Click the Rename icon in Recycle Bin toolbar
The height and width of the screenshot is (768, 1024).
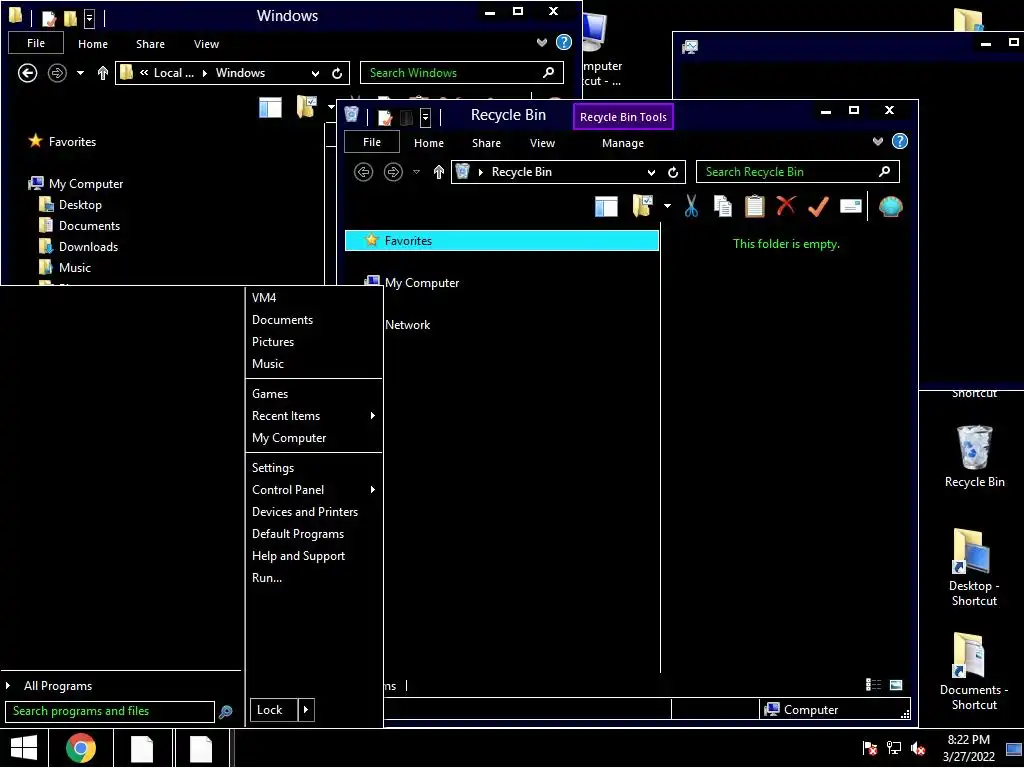850,206
